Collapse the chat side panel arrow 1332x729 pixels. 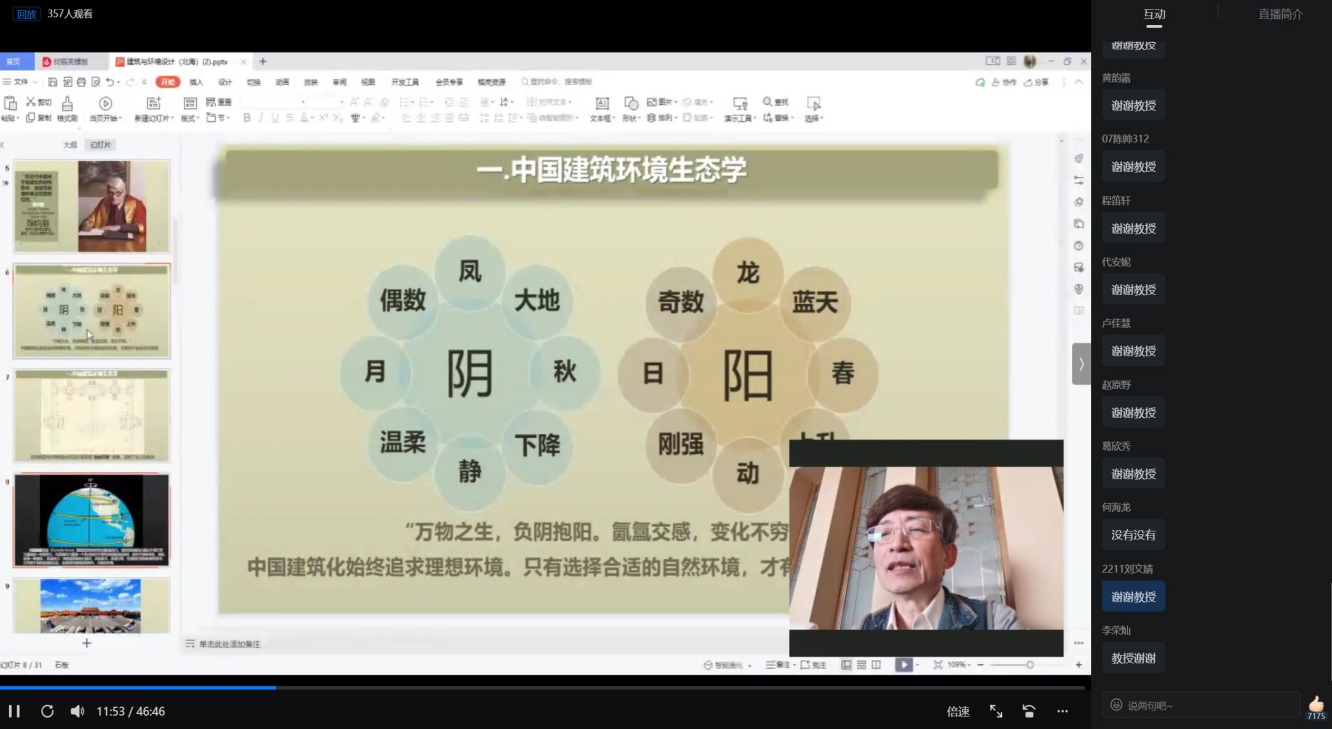[1081, 364]
